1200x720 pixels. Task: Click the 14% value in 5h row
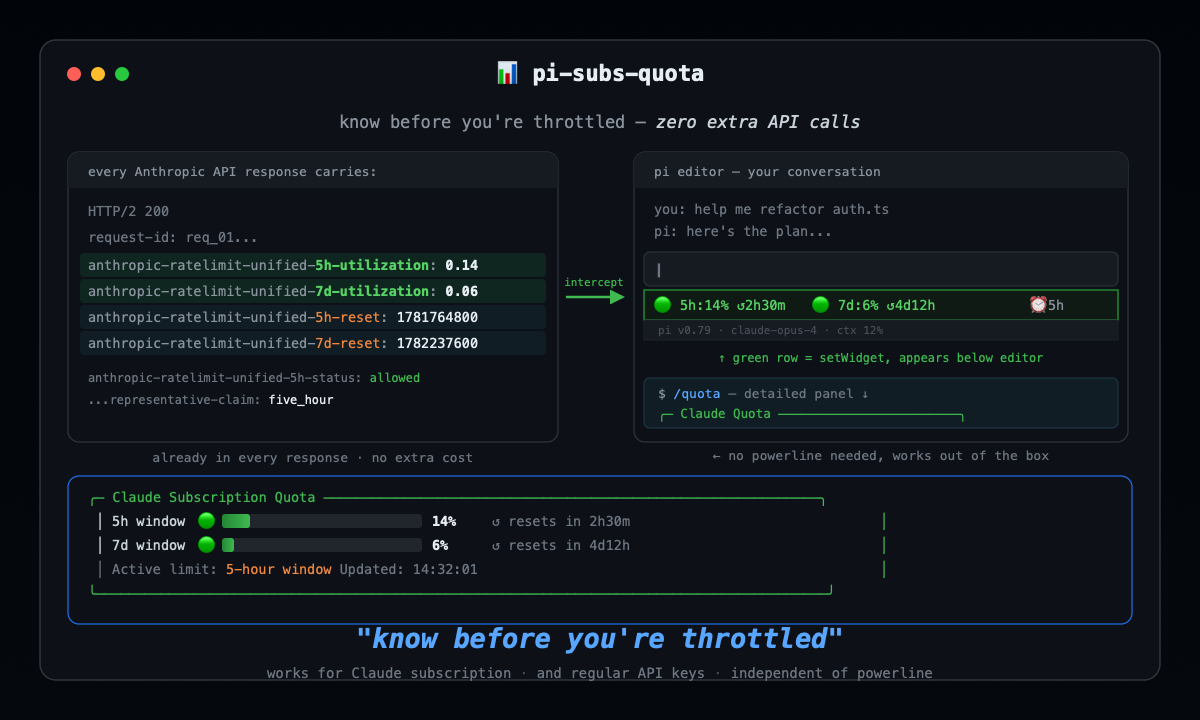click(x=444, y=521)
